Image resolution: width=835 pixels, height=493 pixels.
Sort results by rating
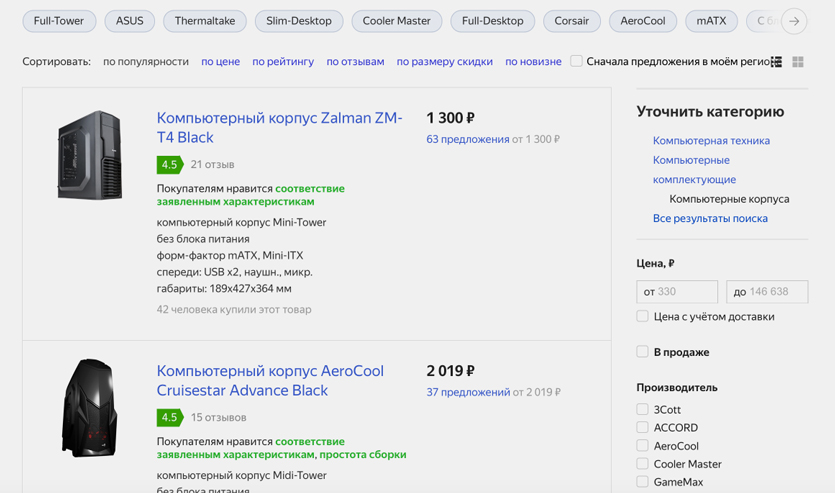point(283,62)
